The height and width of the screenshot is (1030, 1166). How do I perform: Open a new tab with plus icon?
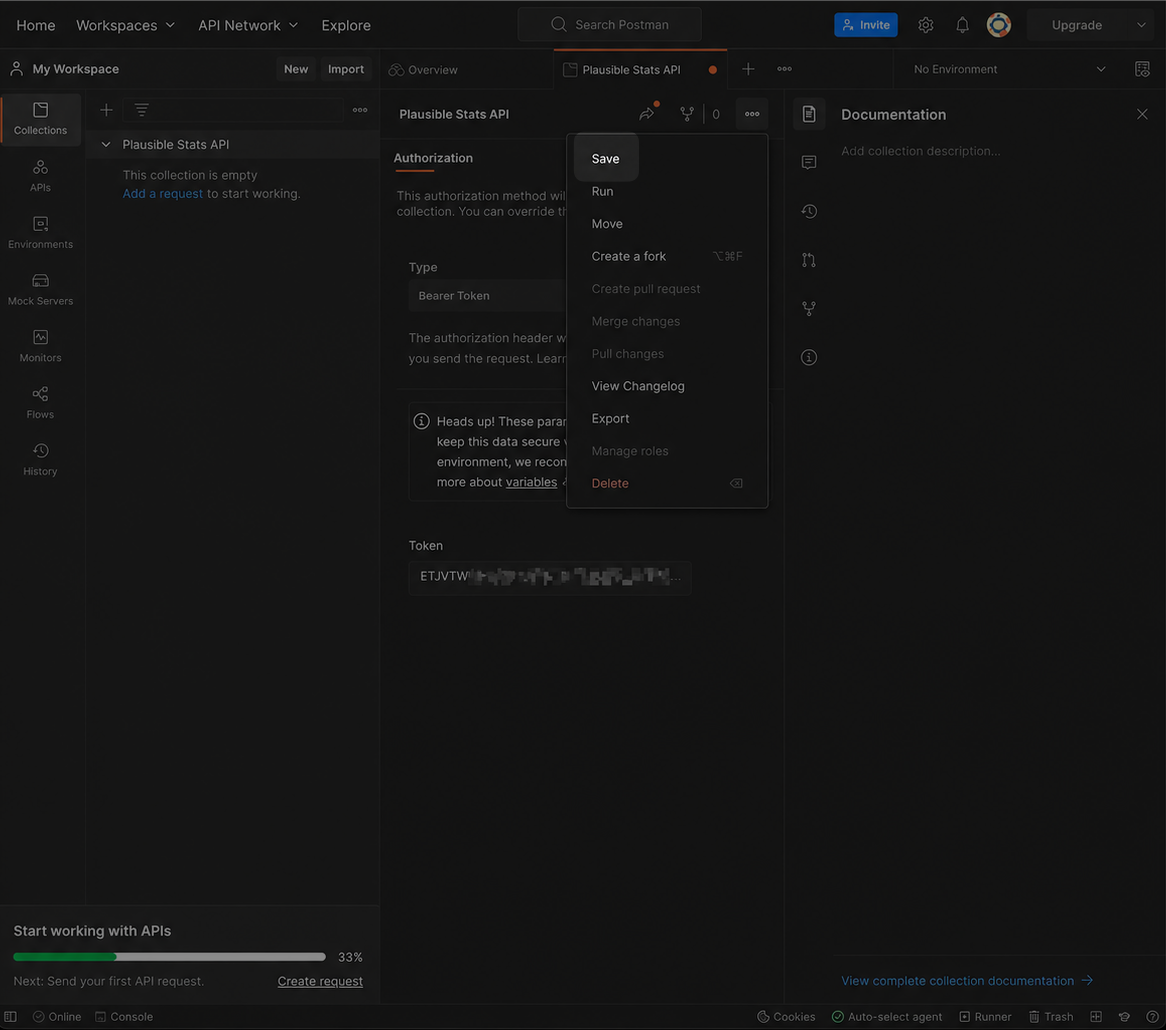(748, 69)
